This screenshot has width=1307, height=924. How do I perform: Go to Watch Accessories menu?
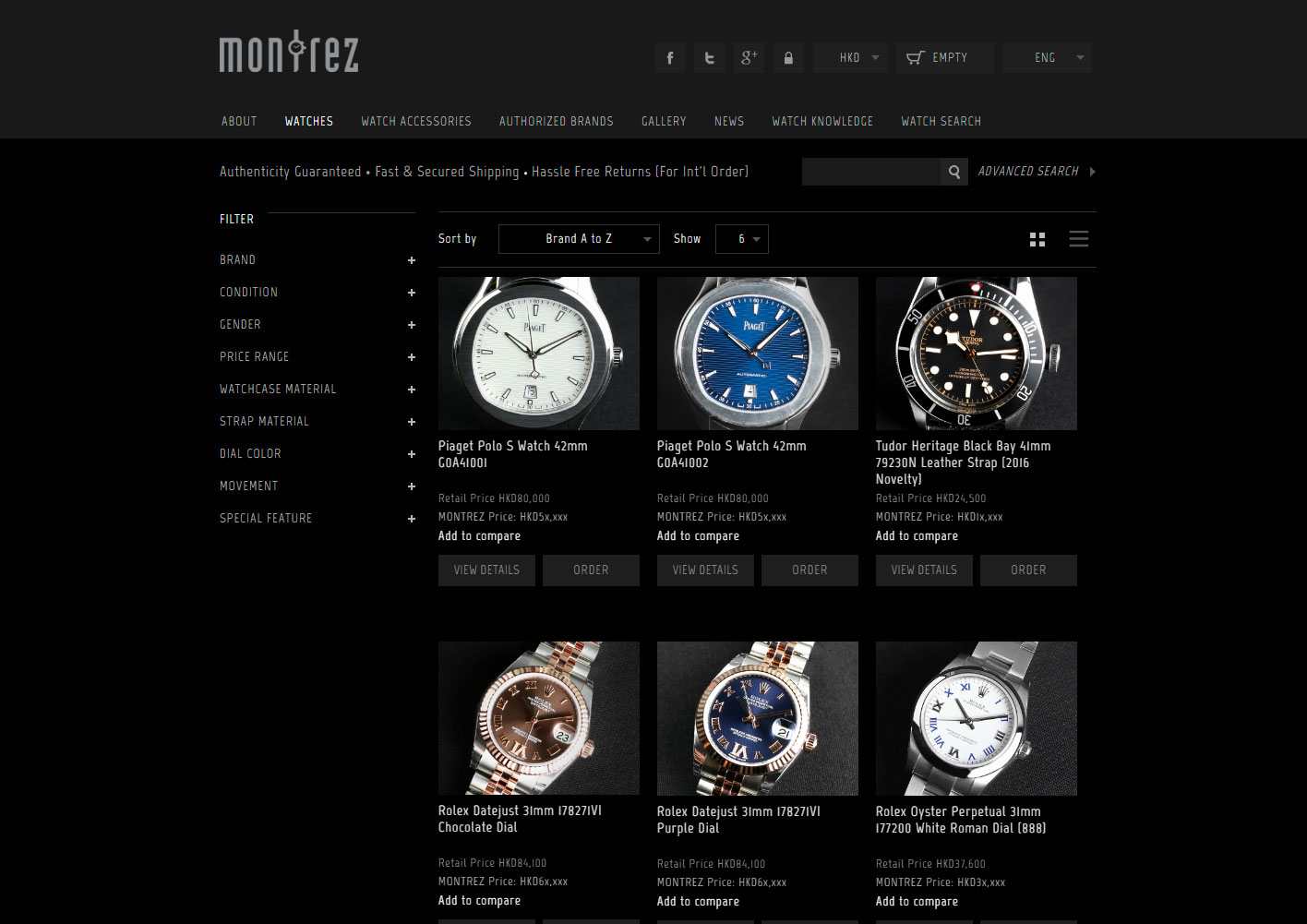click(x=416, y=121)
